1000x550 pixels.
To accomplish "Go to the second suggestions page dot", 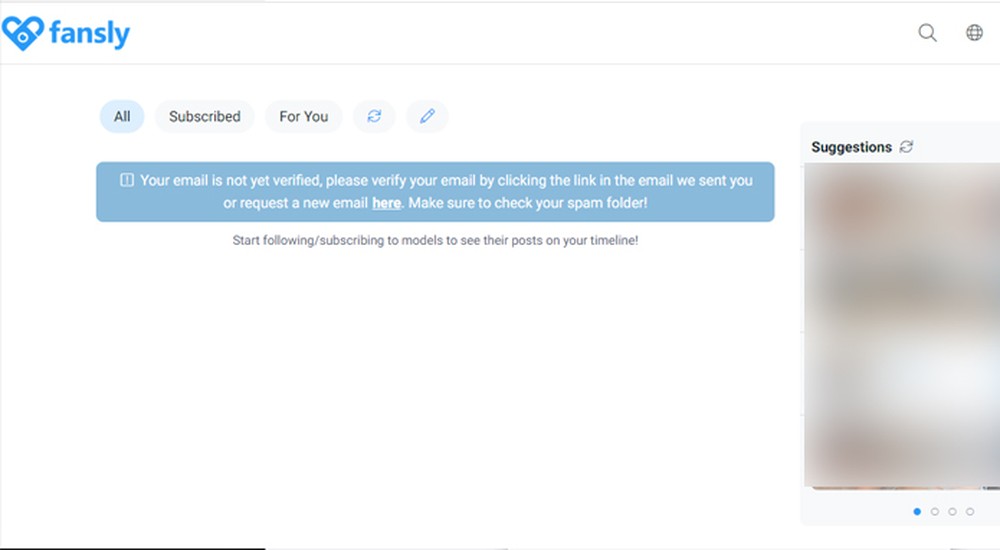I will point(935,511).
